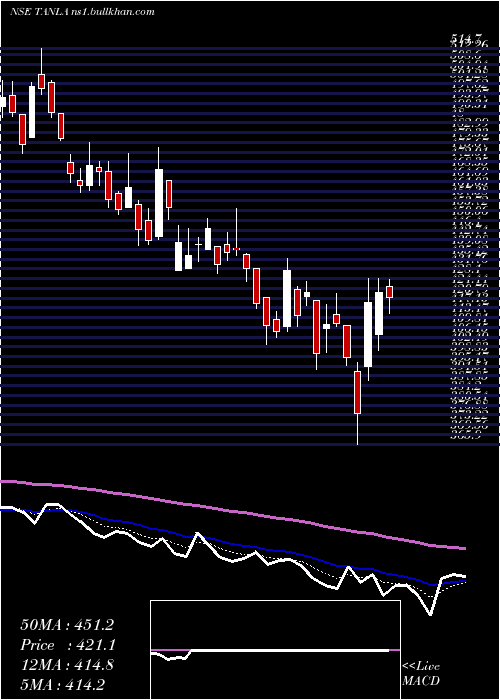Click the 12MA : 414.8 readout
Image resolution: width=500 pixels, height=700 pixels.
[66, 665]
